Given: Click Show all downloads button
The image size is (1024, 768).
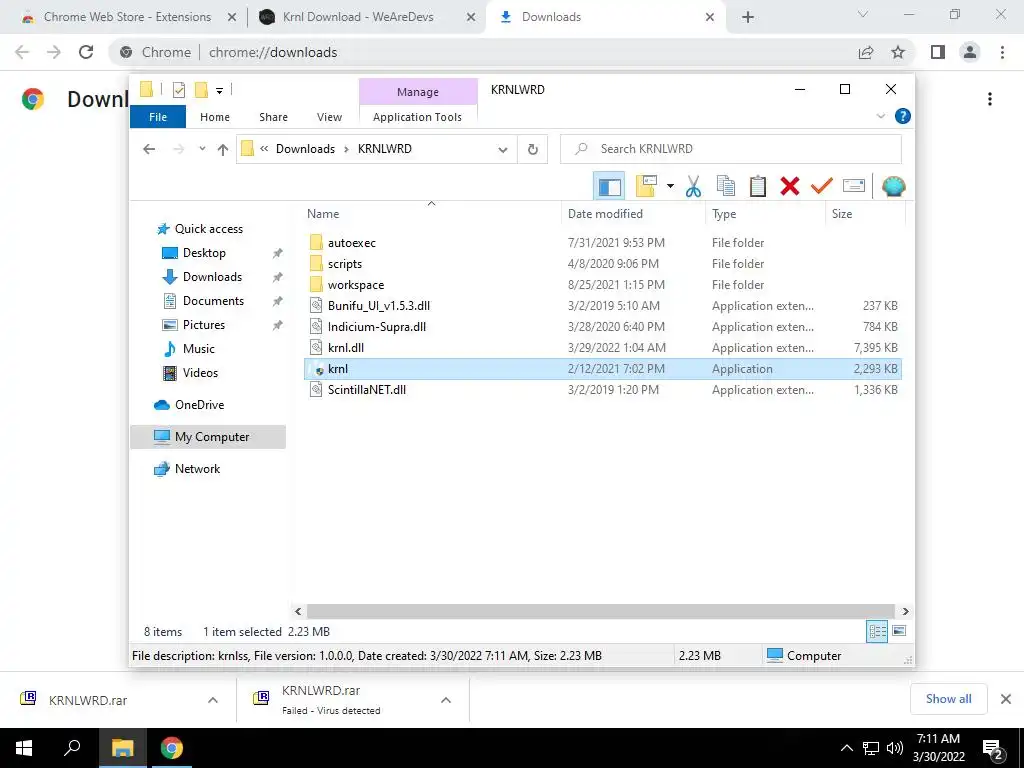Looking at the screenshot, I should [x=948, y=699].
